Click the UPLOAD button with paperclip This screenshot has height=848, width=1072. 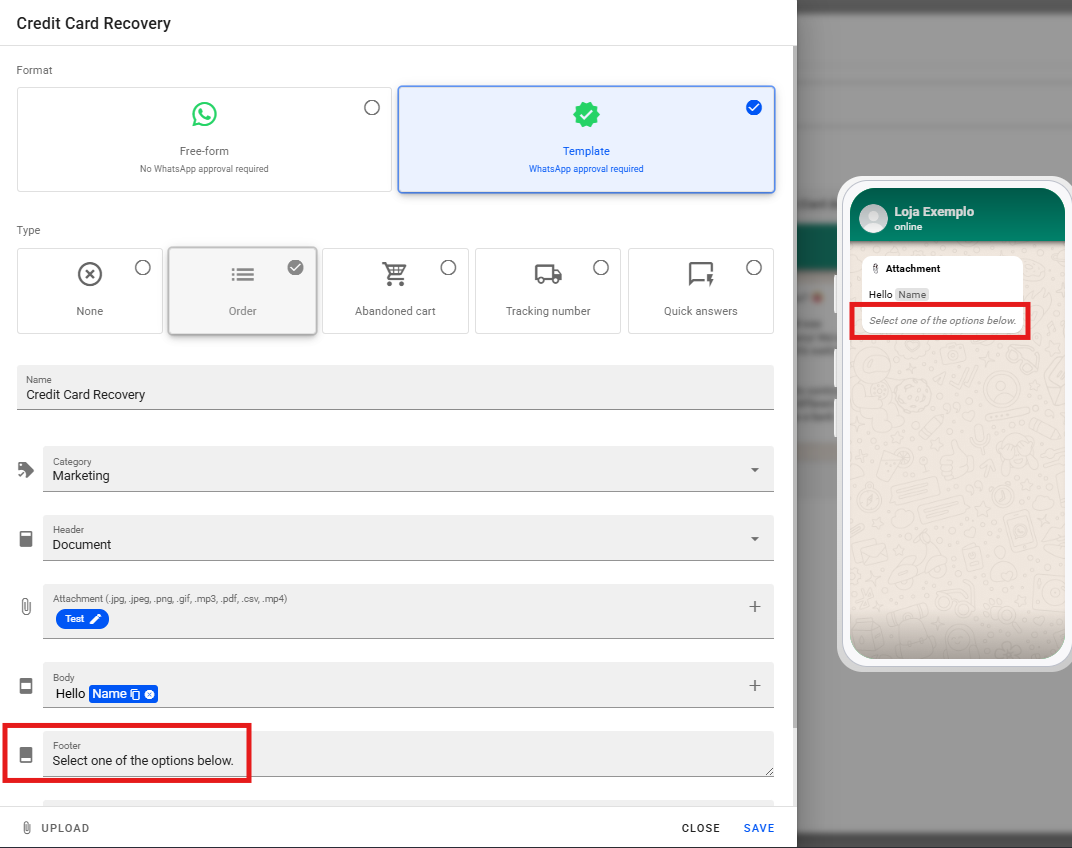[56, 828]
